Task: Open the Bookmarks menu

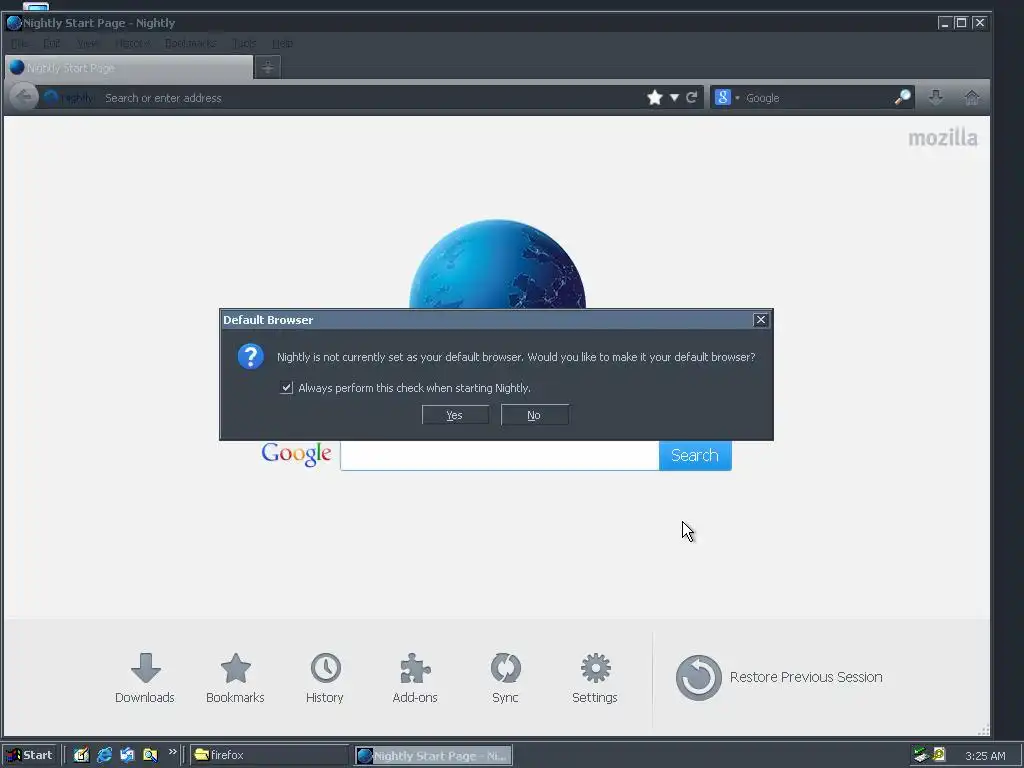Action: (x=190, y=43)
